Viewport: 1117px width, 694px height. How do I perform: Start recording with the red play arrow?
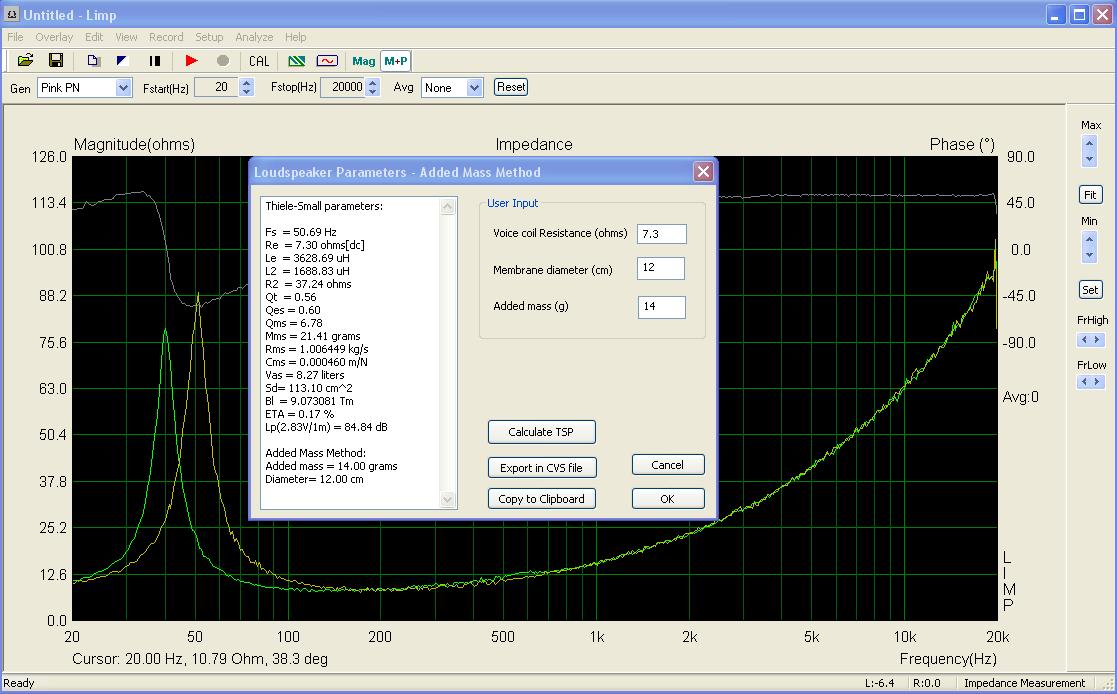pos(191,61)
